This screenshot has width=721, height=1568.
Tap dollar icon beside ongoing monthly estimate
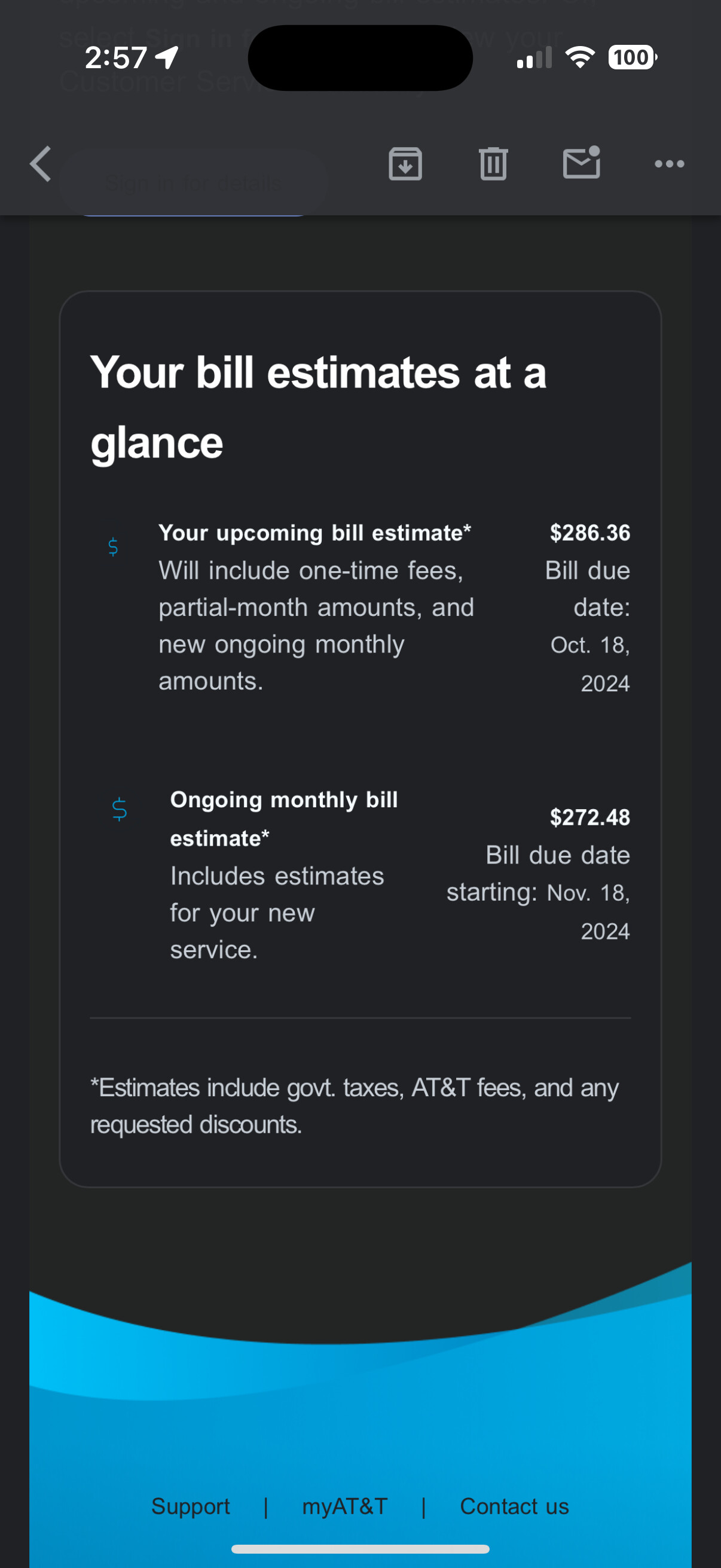click(120, 809)
